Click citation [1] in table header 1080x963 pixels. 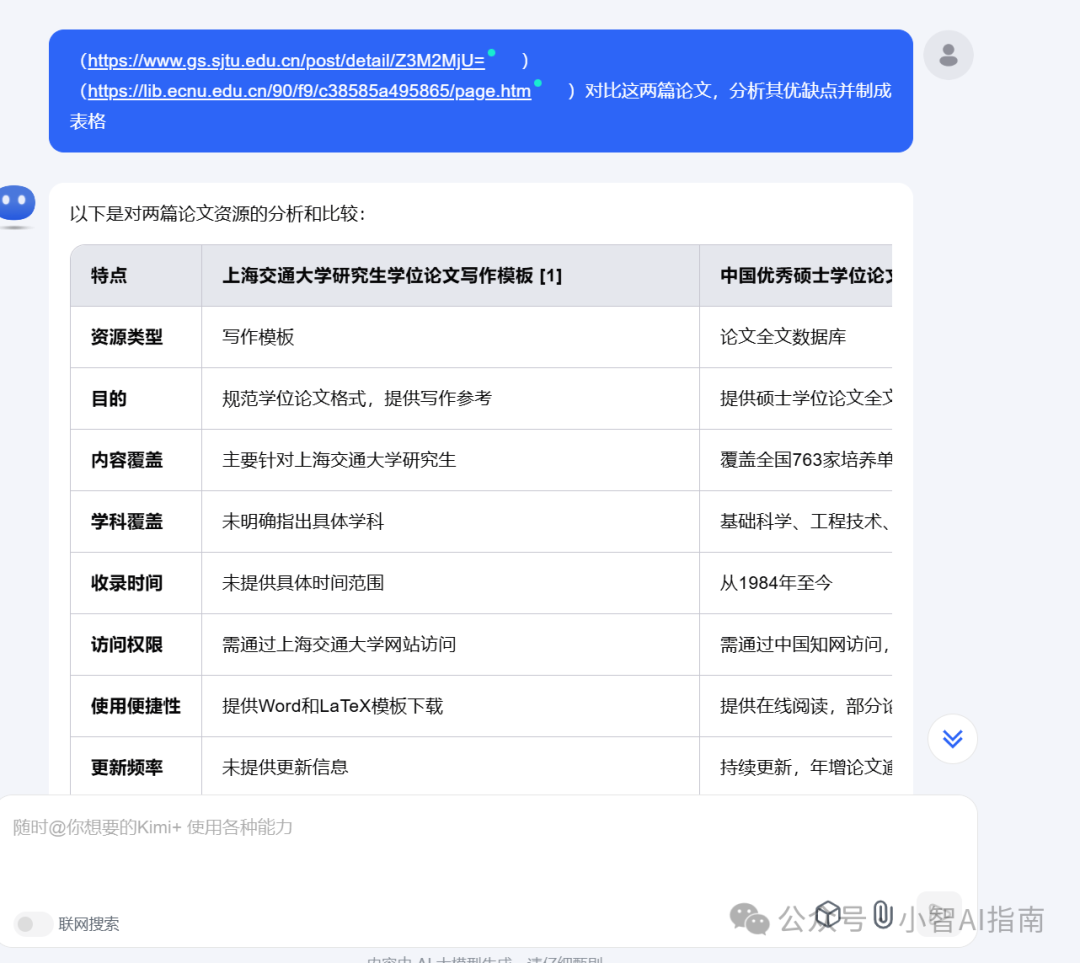click(550, 276)
